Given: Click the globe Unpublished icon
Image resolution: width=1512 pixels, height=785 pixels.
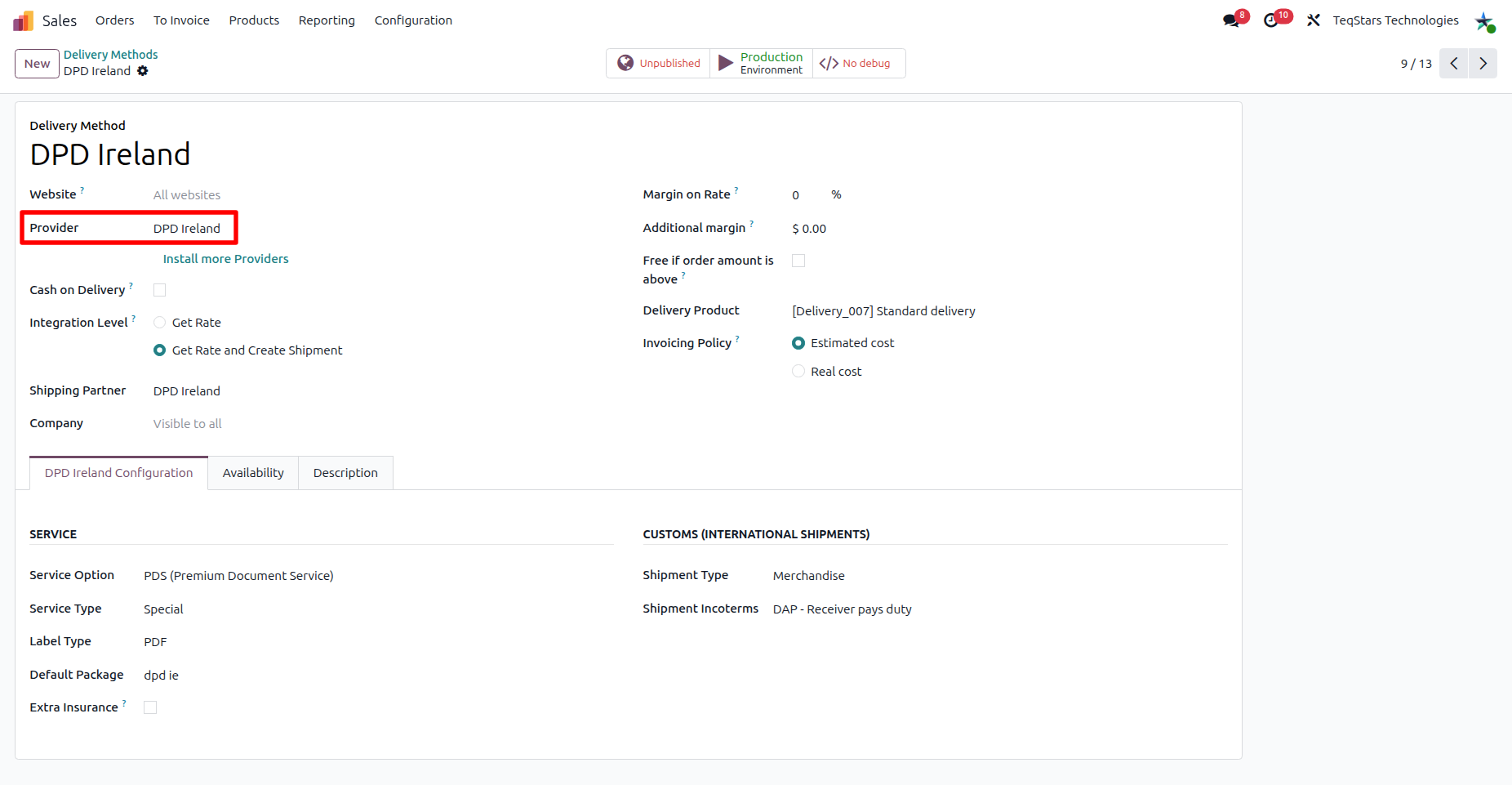Looking at the screenshot, I should [625, 63].
